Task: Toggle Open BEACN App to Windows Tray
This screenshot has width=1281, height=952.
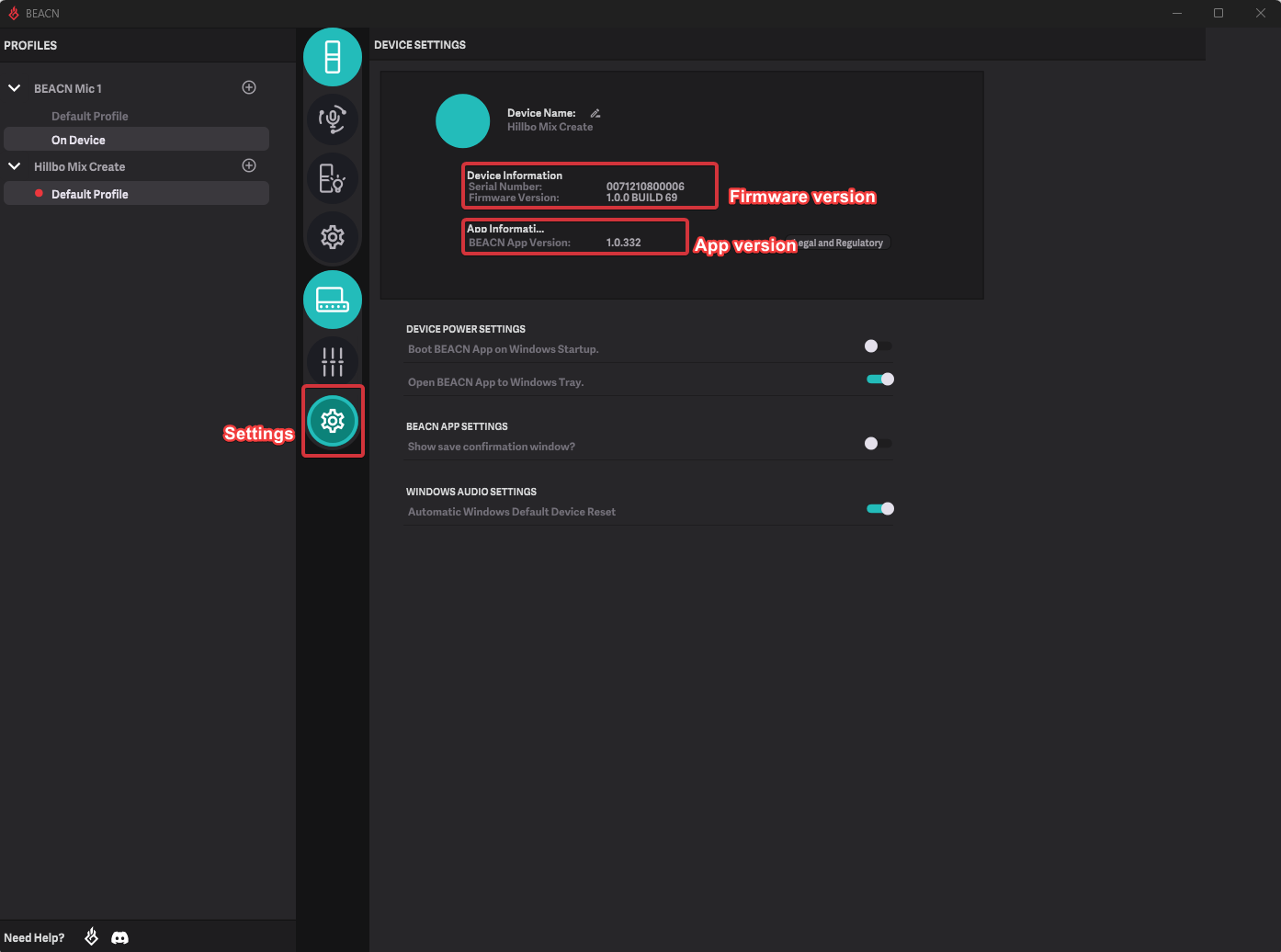Action: pos(880,379)
